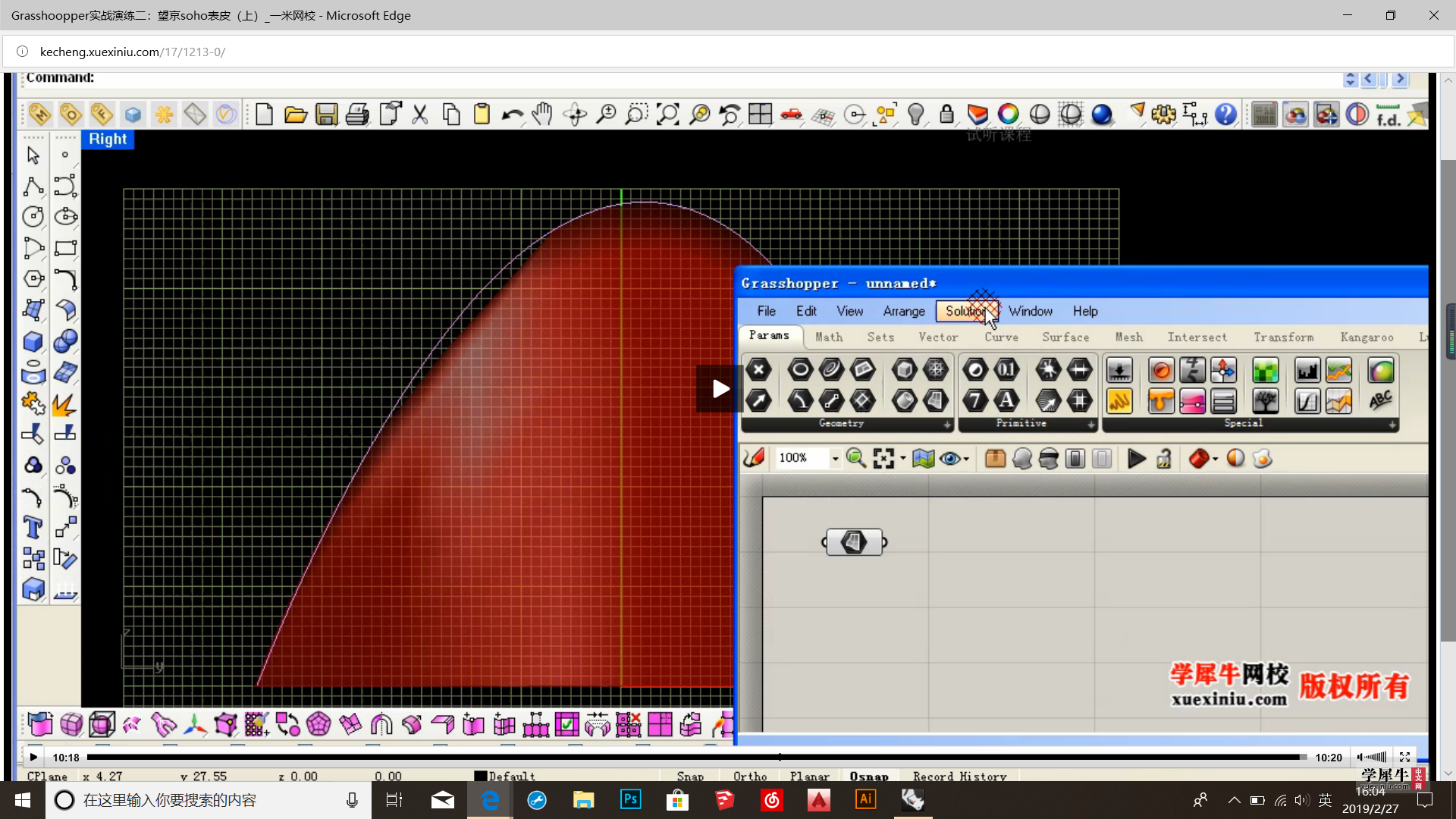Toggle Record History in status bar
Viewport: 1456px width, 819px height.
coord(960,776)
